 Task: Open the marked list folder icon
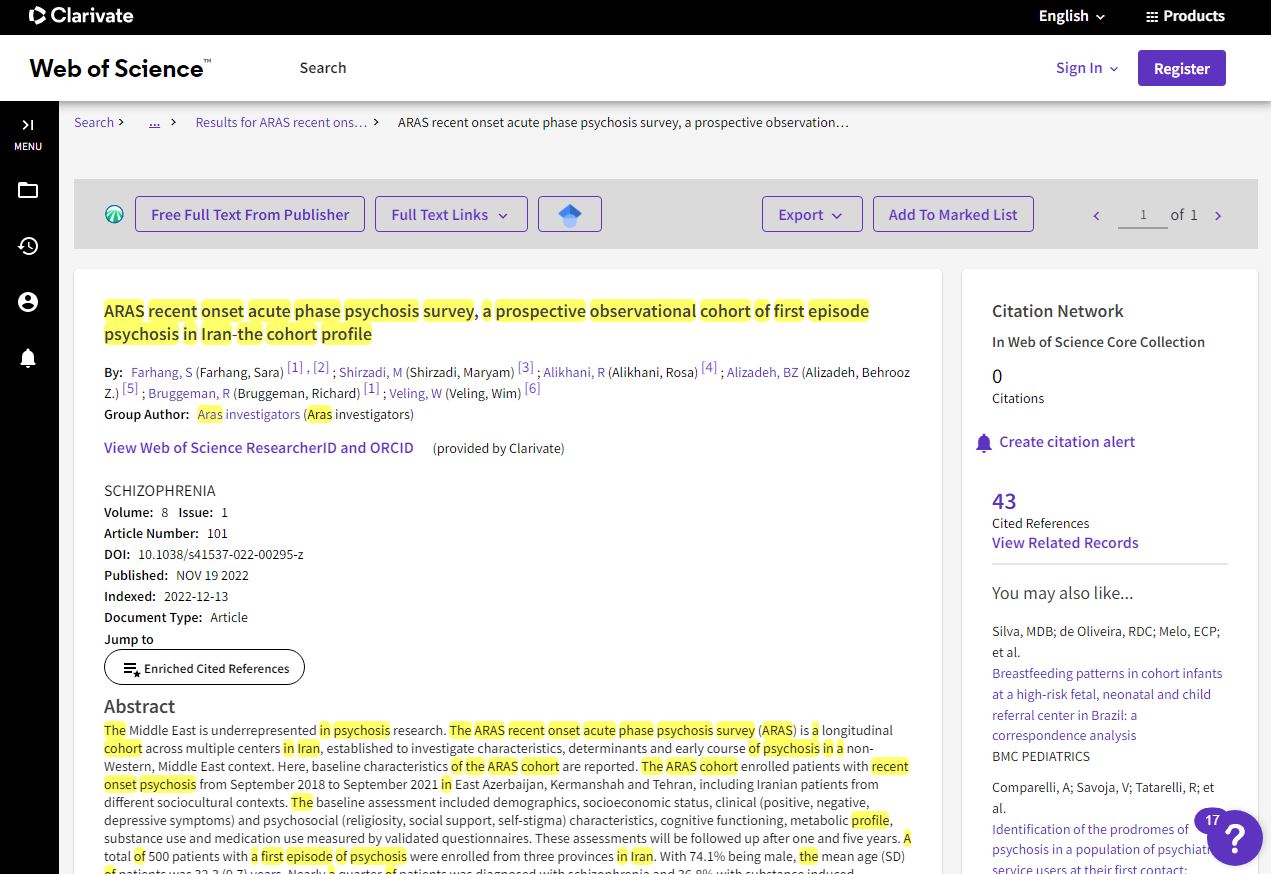[x=28, y=190]
